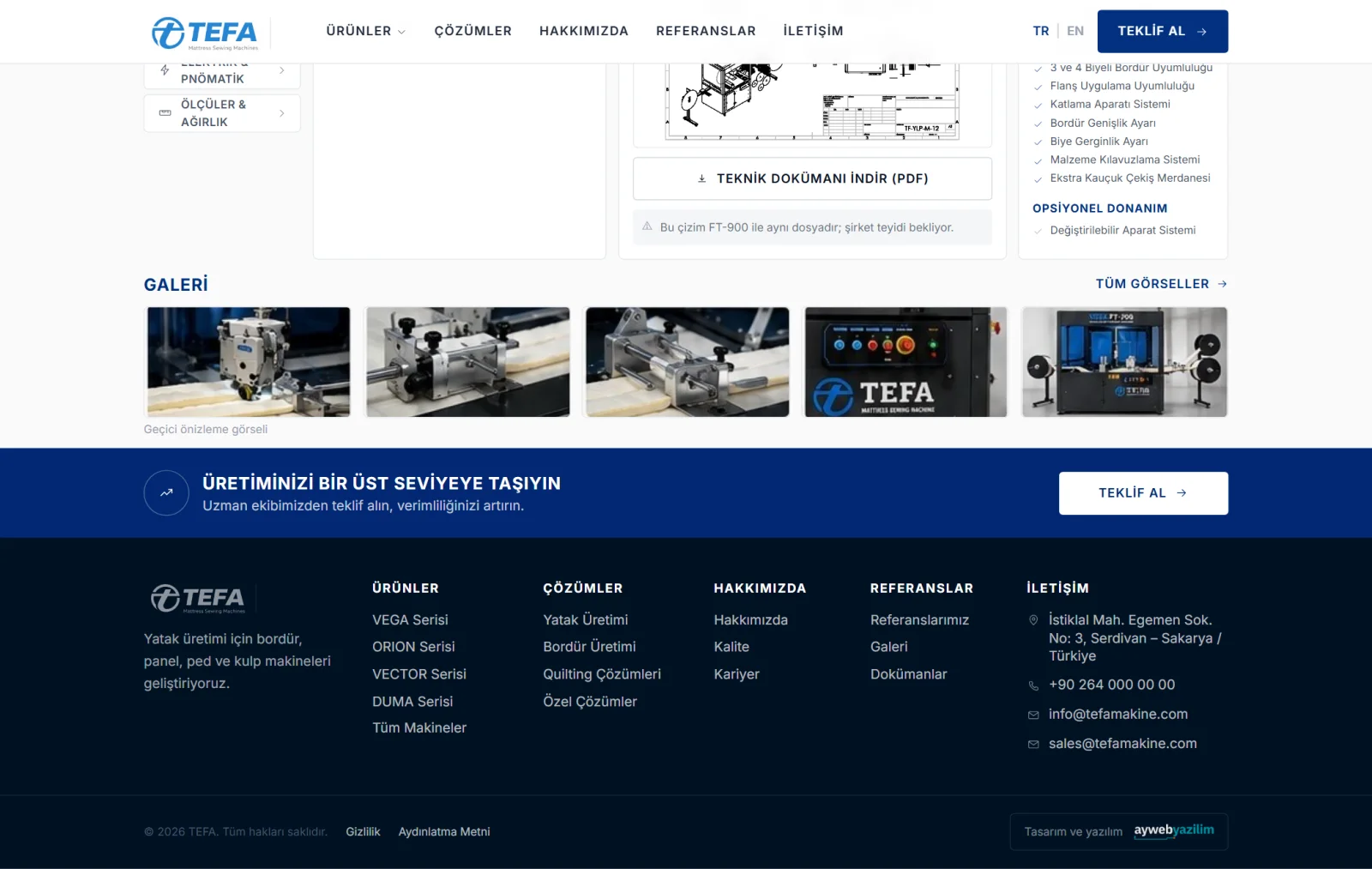Click the ruler icon beside ÖLÇÜLER & AĞIRLIK
Image resolution: width=1372 pixels, height=869 pixels.
(x=165, y=113)
